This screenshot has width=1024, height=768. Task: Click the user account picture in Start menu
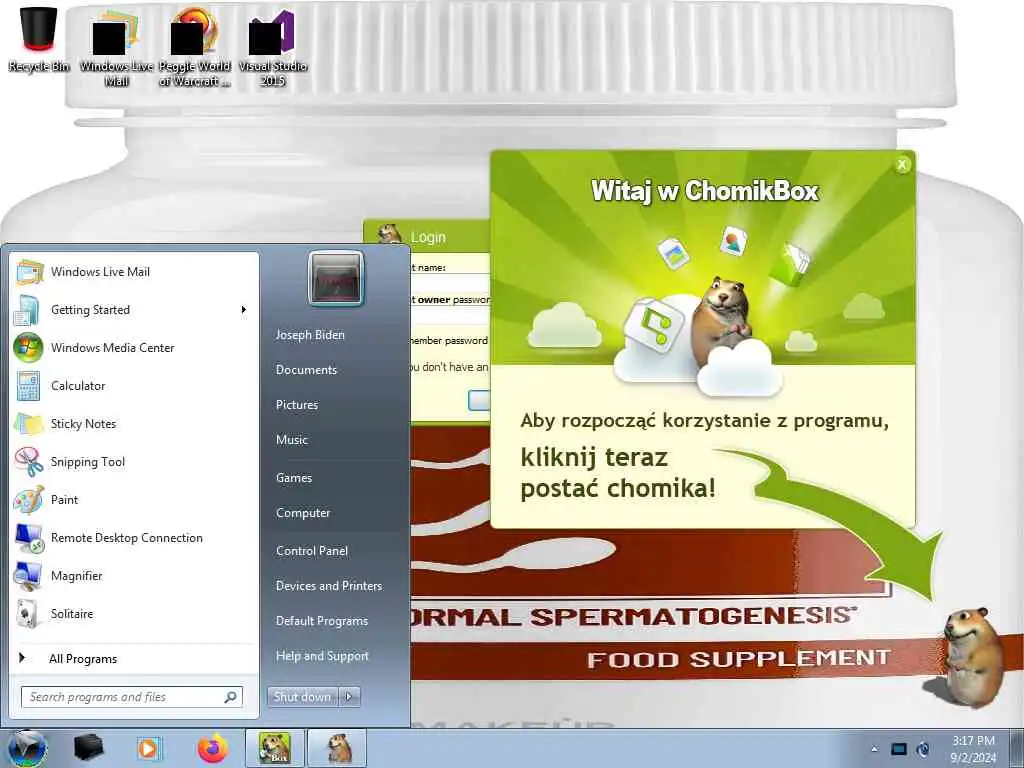click(x=336, y=279)
